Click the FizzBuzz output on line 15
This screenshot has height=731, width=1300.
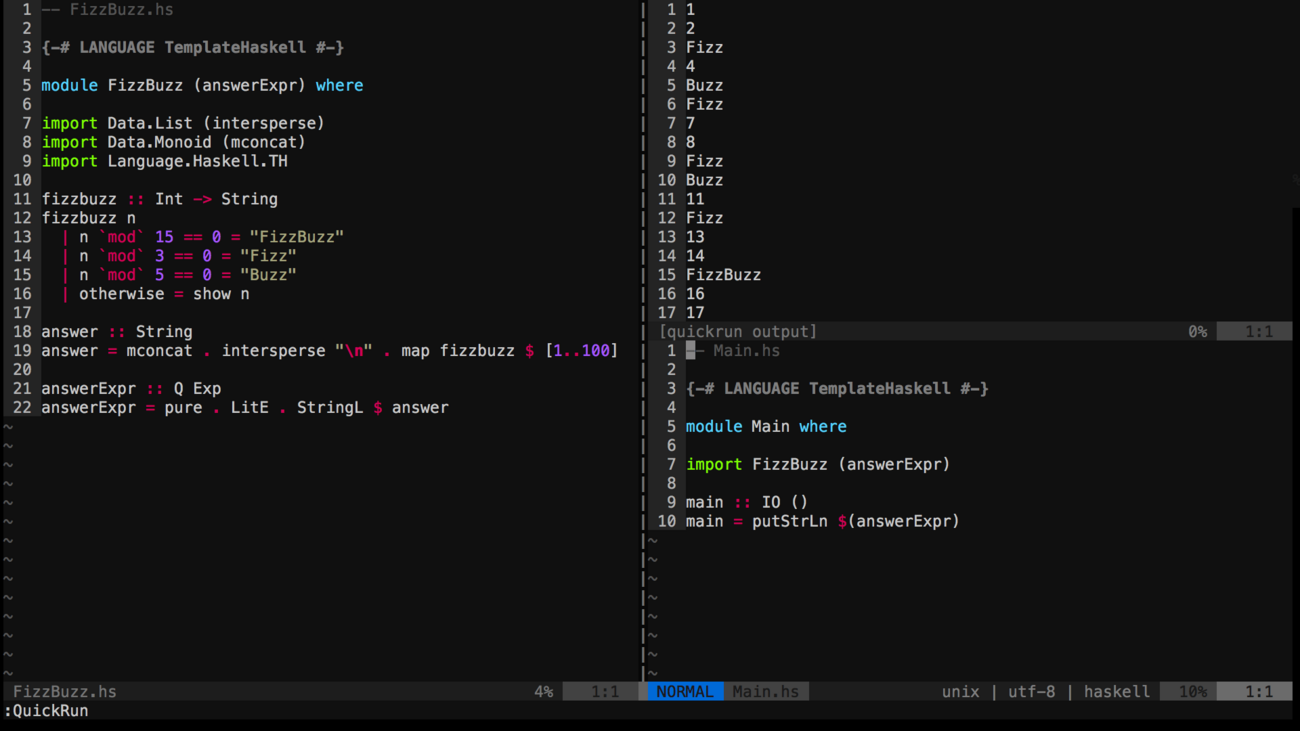coord(723,274)
